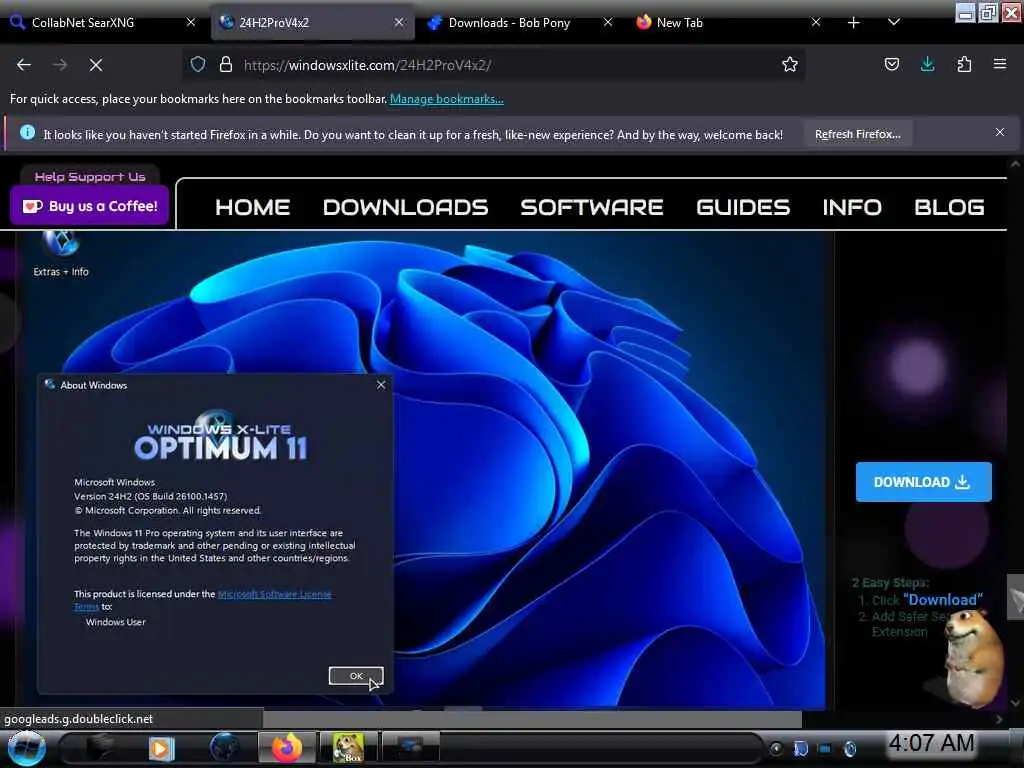Dismiss the Firefox refresh notification bar
1024x768 pixels.
999,133
